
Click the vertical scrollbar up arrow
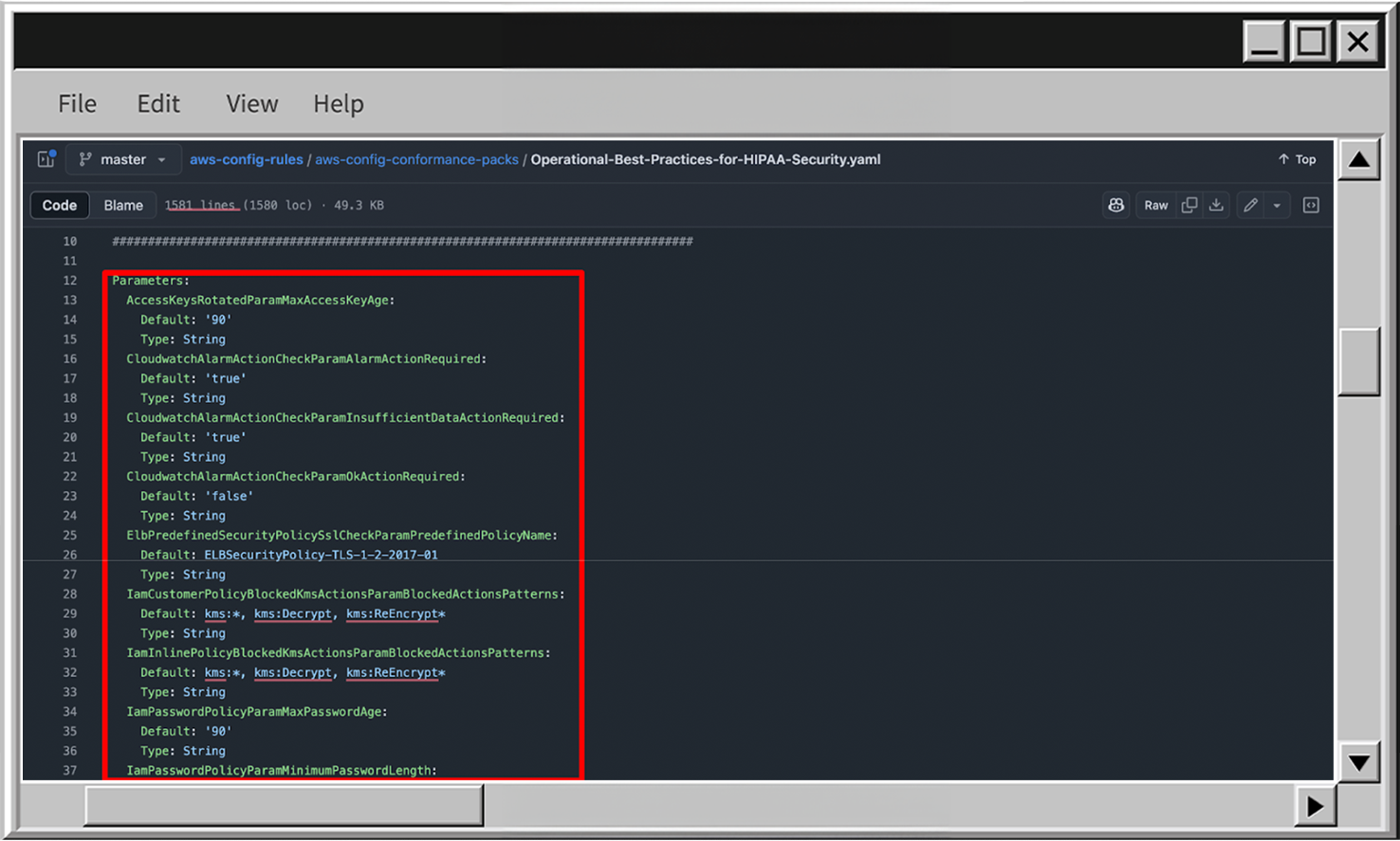pos(1359,159)
